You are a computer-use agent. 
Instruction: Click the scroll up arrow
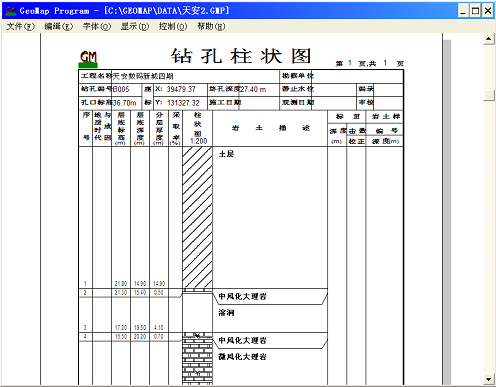tap(489, 39)
